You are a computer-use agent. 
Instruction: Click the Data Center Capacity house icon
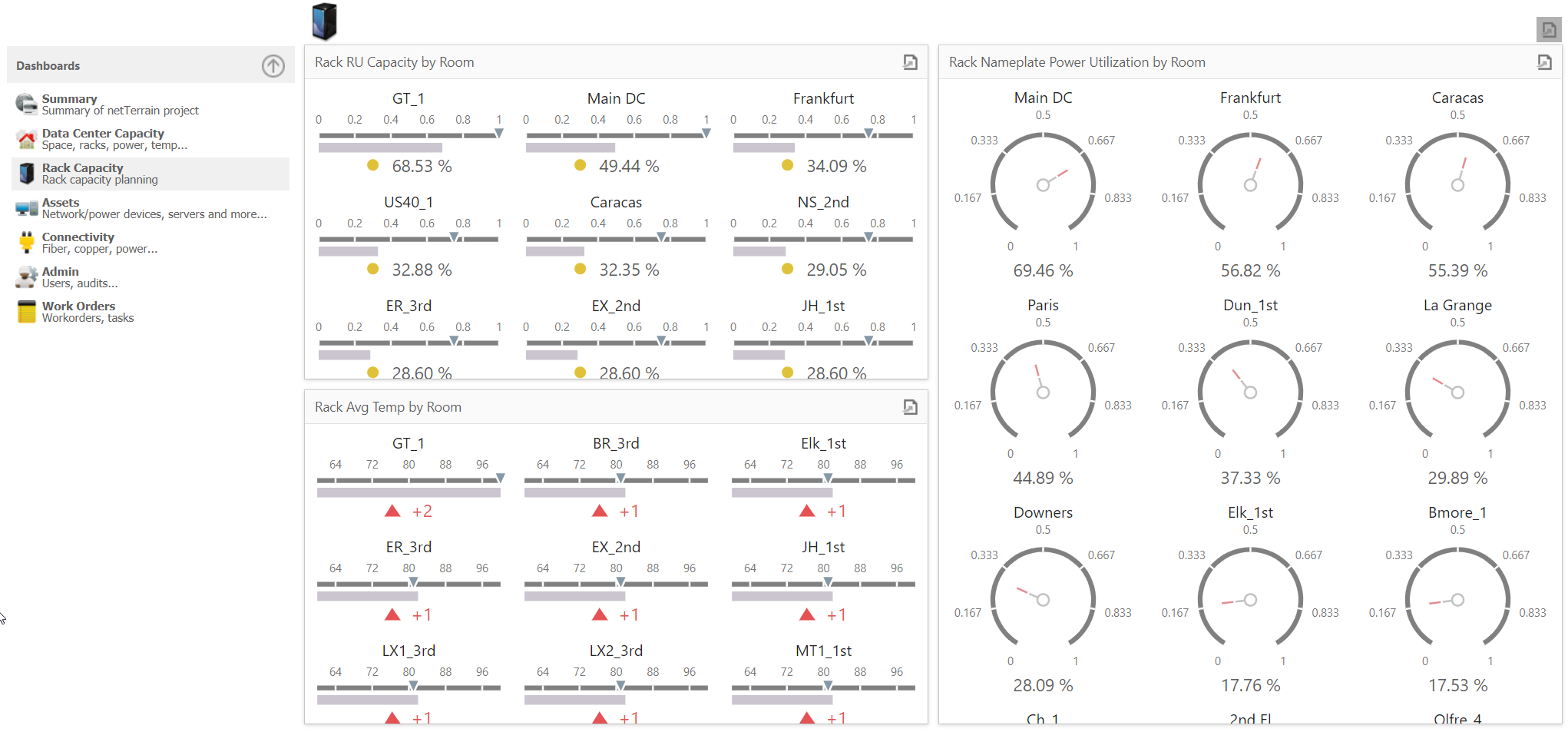click(x=26, y=139)
